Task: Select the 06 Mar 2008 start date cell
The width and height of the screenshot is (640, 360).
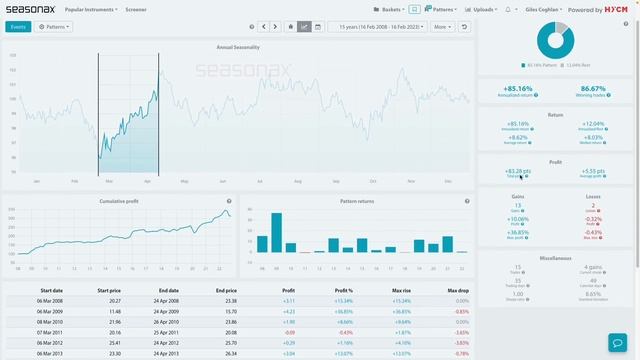Action: [50, 301]
